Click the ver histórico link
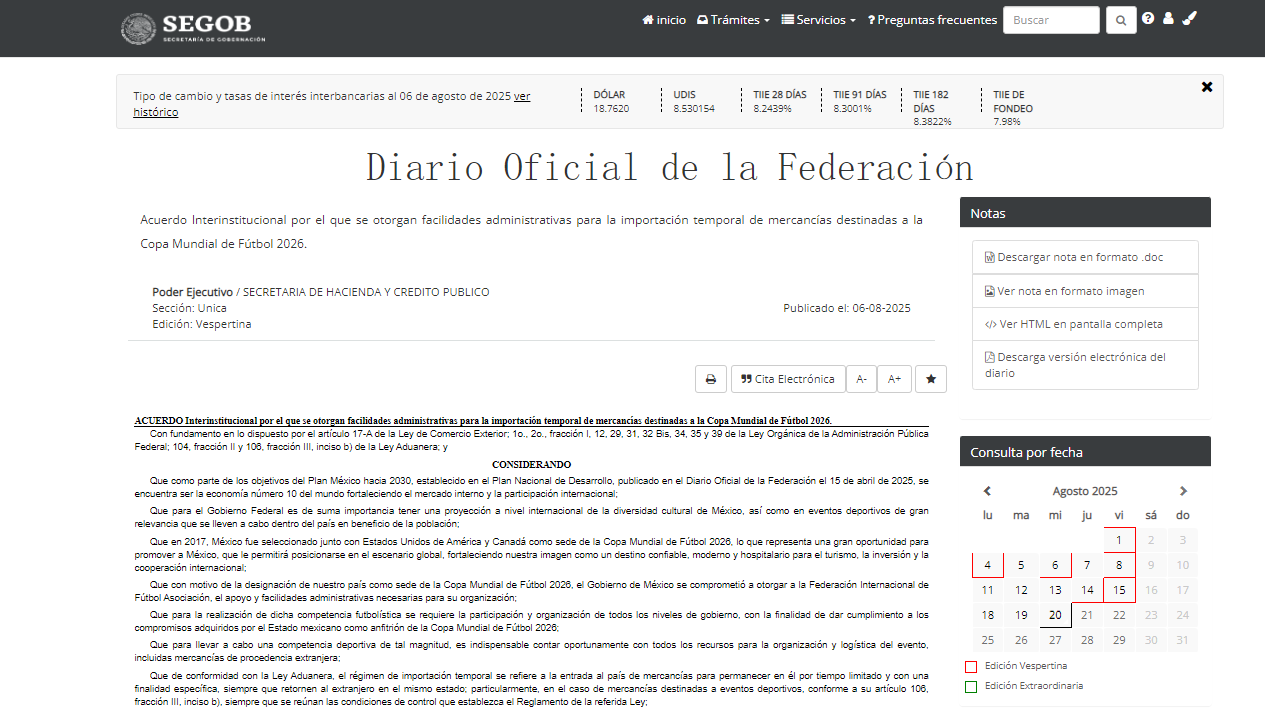The image size is (1265, 711). (332, 104)
